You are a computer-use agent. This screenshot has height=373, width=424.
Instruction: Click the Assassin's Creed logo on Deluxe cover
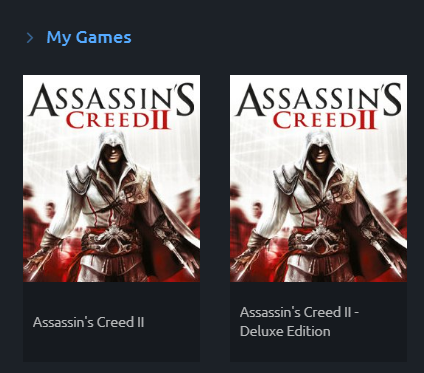(318, 106)
